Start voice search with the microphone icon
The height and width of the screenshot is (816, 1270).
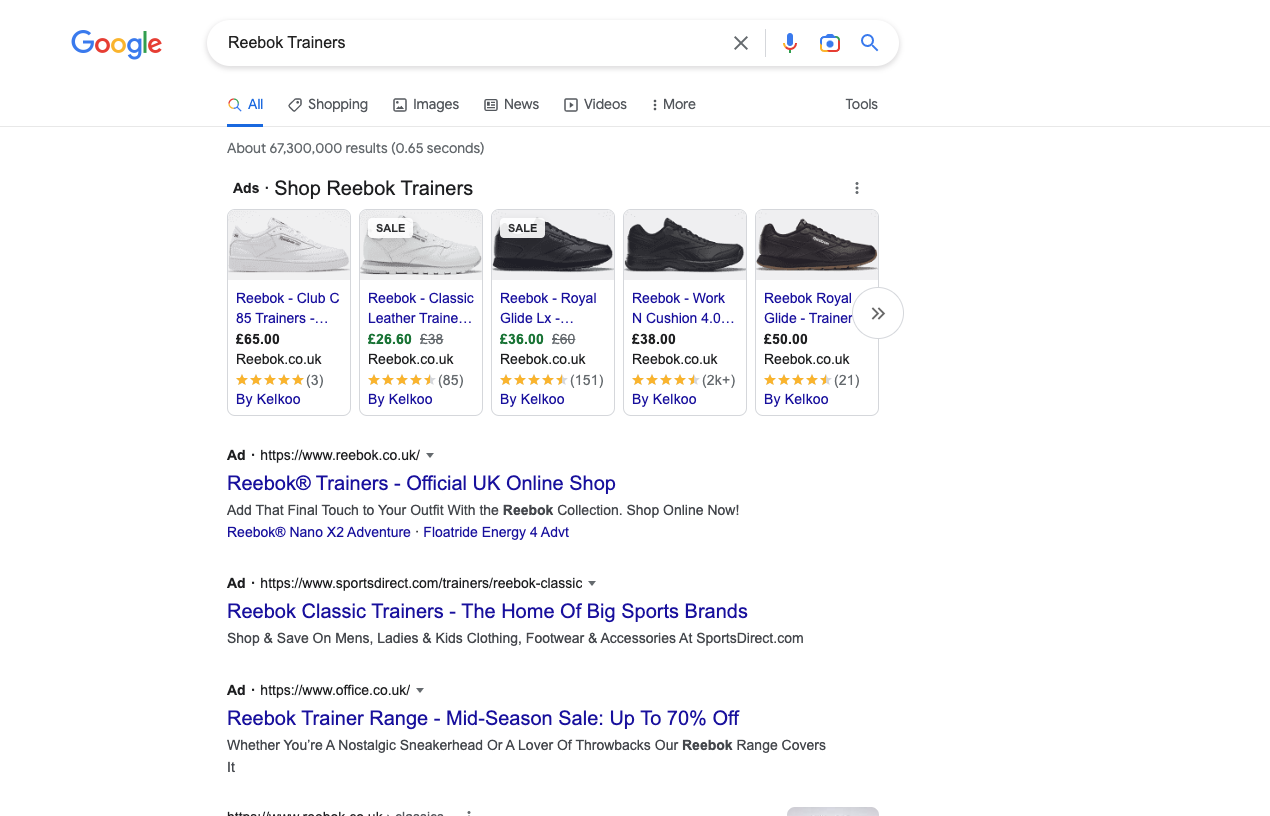[x=790, y=43]
